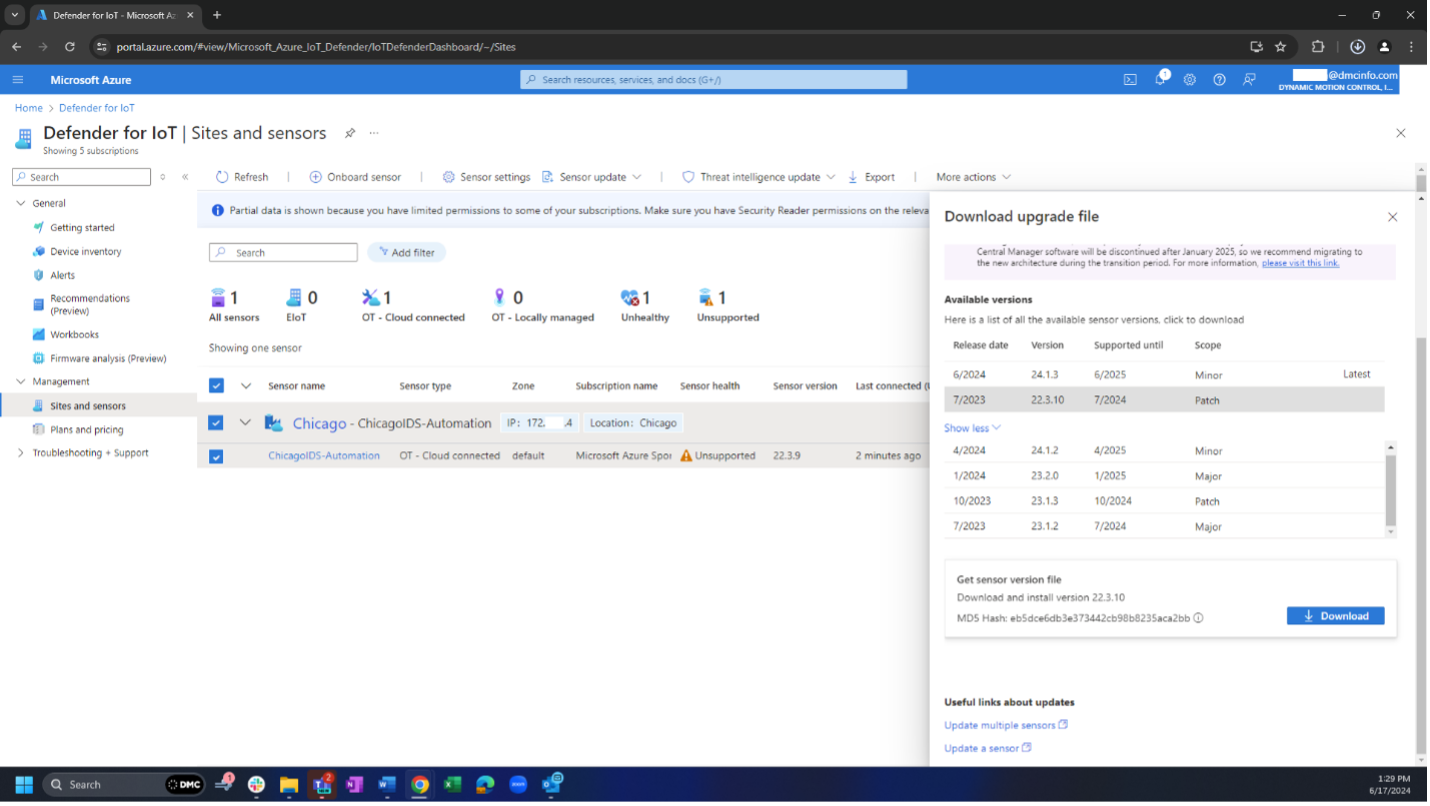Open Device inventory in the sidebar
The height and width of the screenshot is (806, 1430).
pyautogui.click(x=86, y=252)
